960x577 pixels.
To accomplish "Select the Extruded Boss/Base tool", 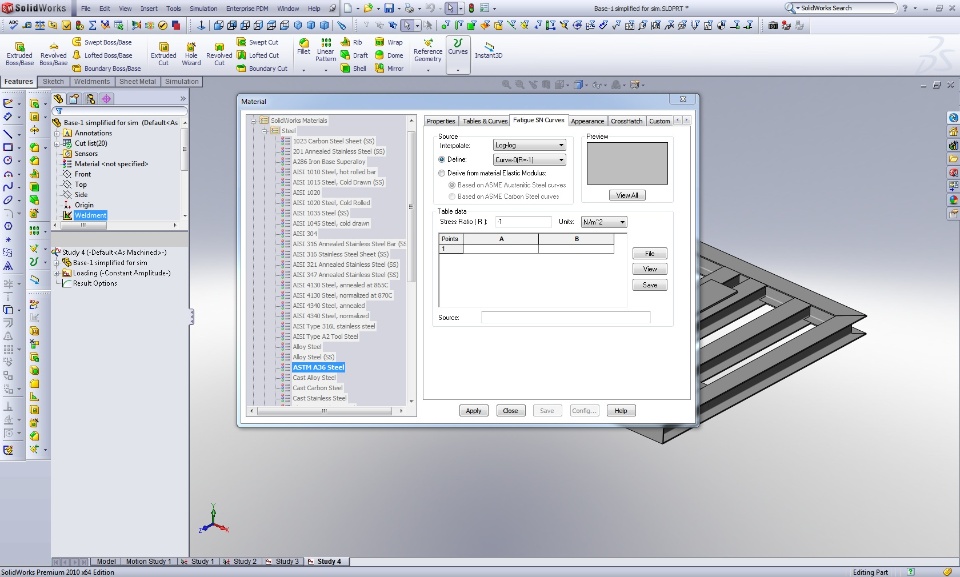I will click(x=19, y=54).
